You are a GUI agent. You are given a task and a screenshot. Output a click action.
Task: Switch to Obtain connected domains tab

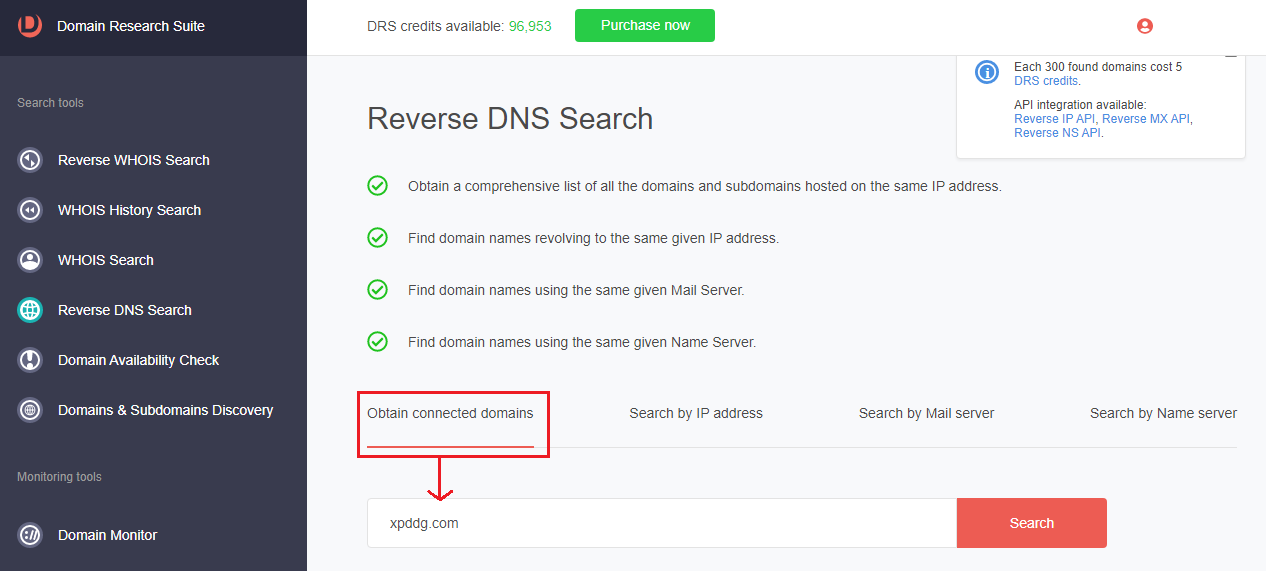(x=450, y=413)
